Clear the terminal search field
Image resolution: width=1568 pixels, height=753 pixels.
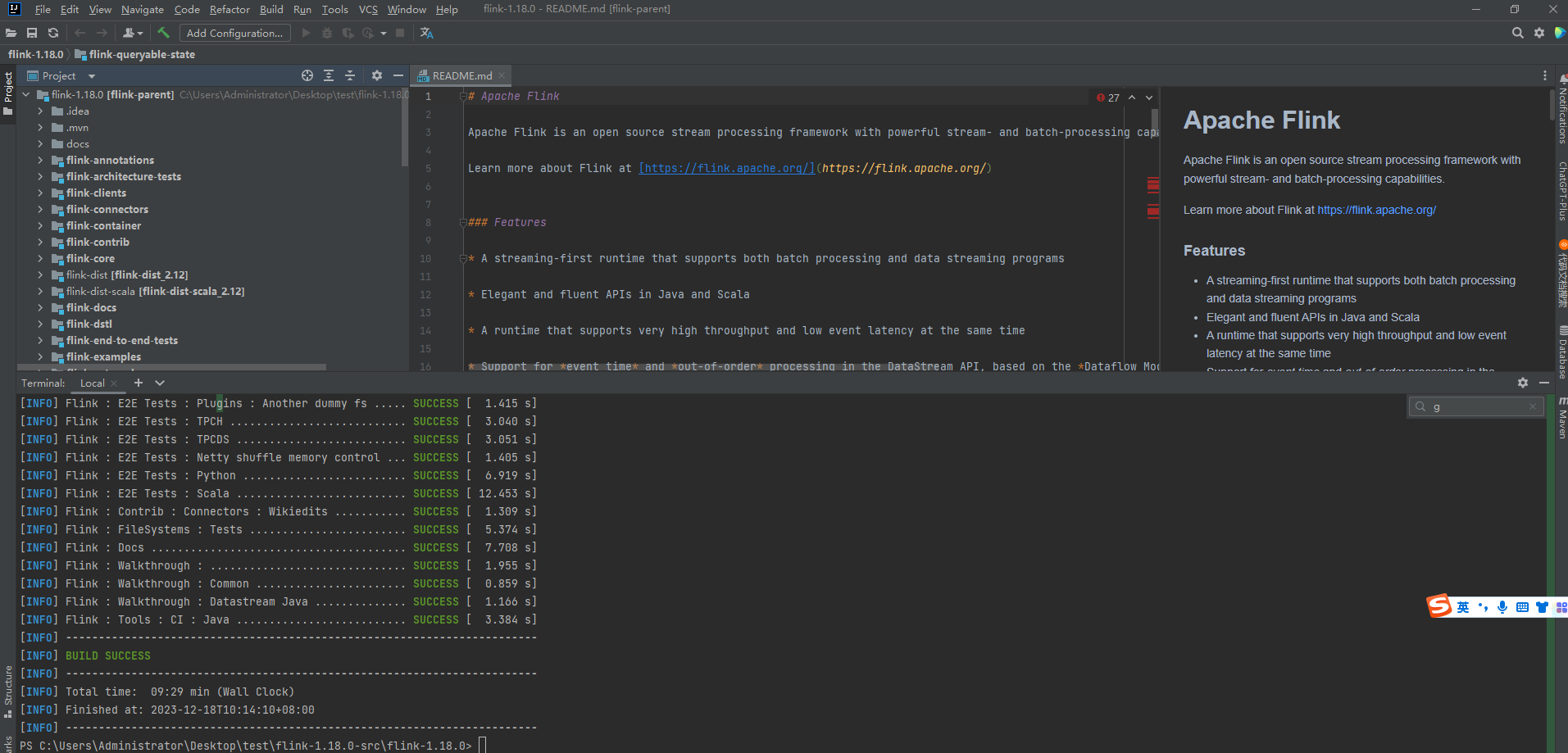(x=1533, y=406)
